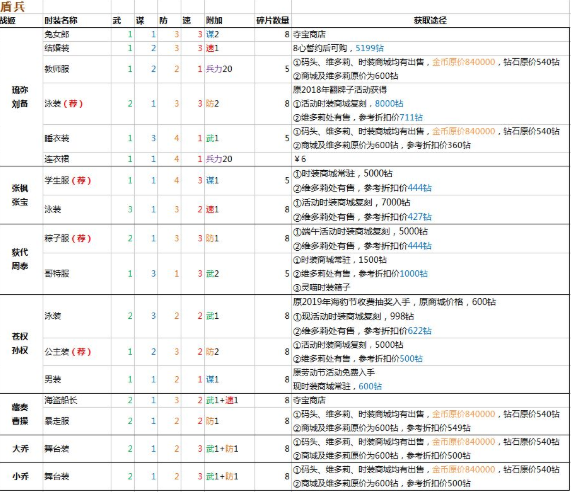The width and height of the screenshot is (573, 493).
Task: Click the 8000钻 price text
Action: (389, 103)
